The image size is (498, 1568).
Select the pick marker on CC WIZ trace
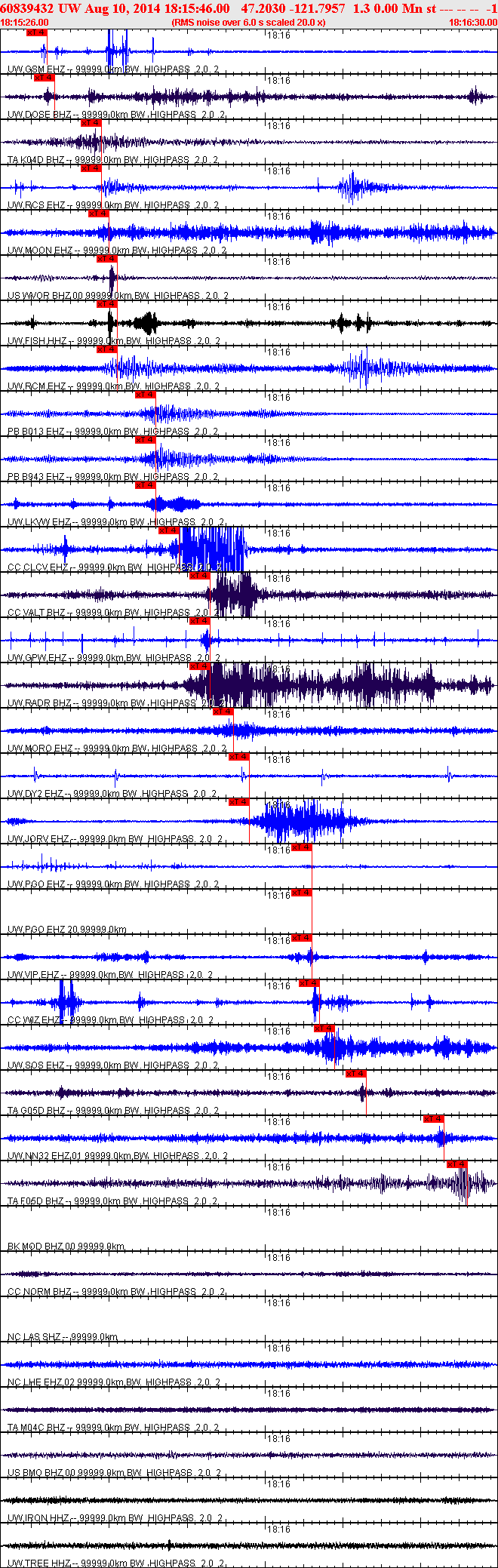pyautogui.click(x=309, y=983)
